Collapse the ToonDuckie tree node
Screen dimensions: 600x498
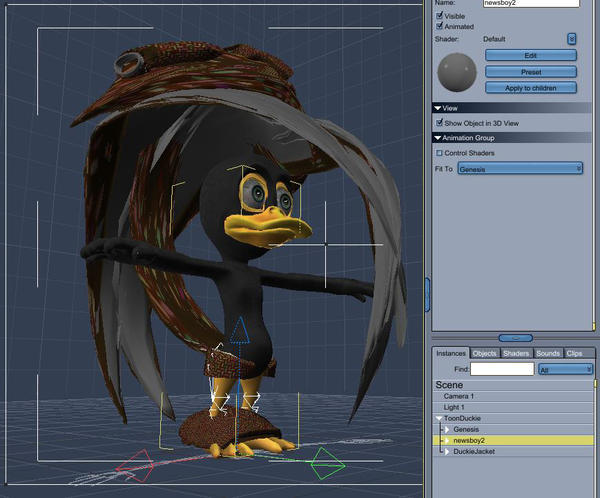point(439,418)
